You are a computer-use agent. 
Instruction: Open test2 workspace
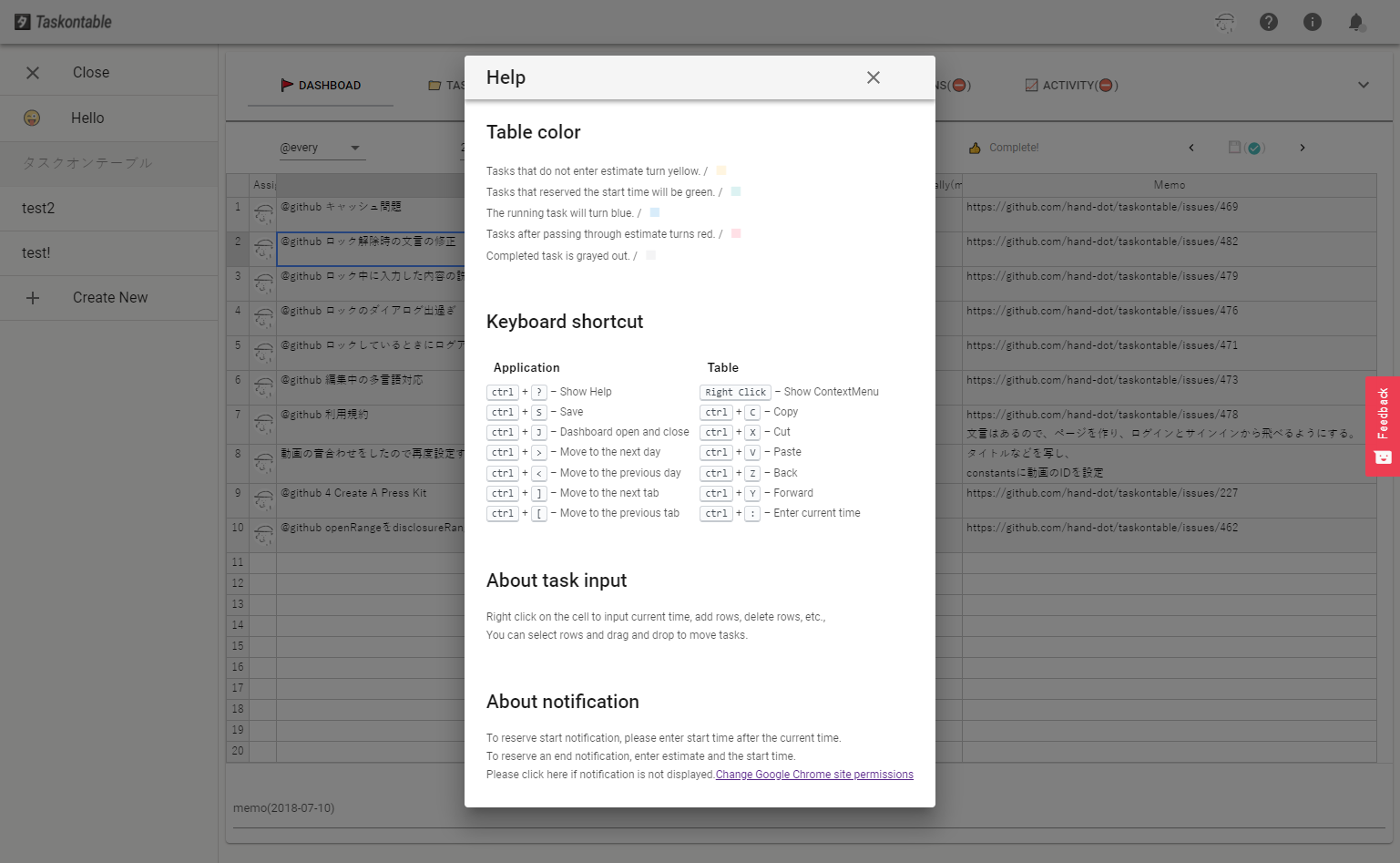point(109,208)
